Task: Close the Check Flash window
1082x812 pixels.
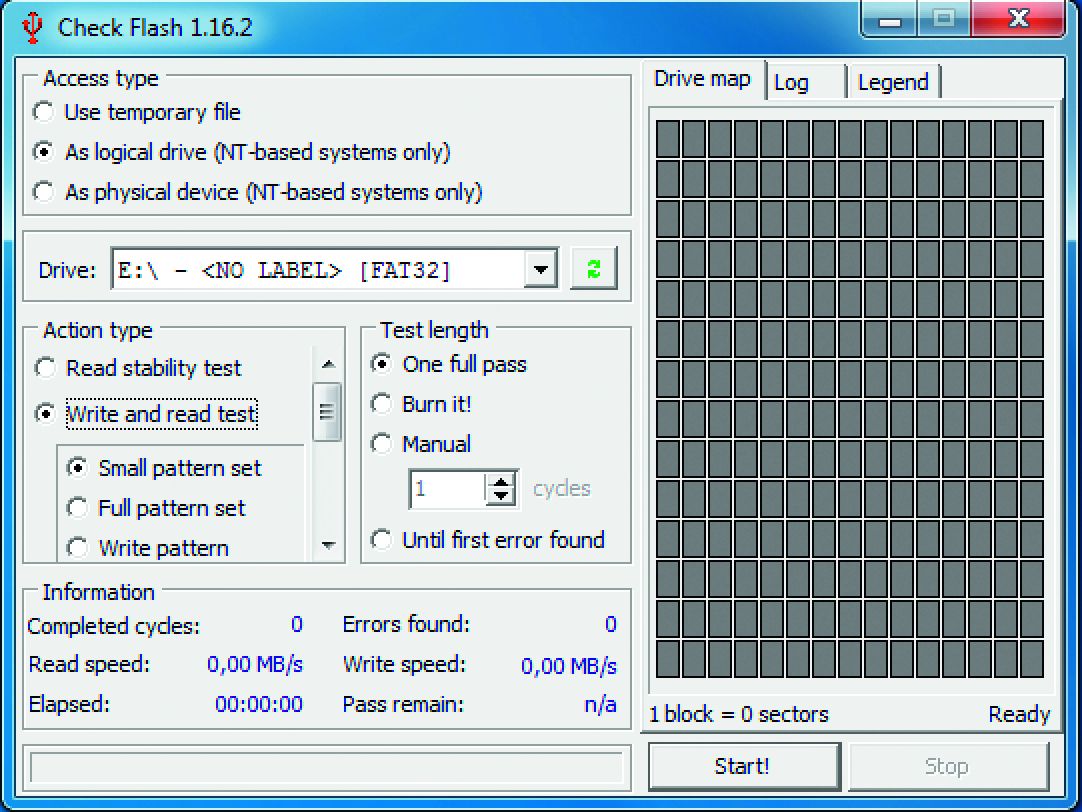Action: [x=1019, y=19]
